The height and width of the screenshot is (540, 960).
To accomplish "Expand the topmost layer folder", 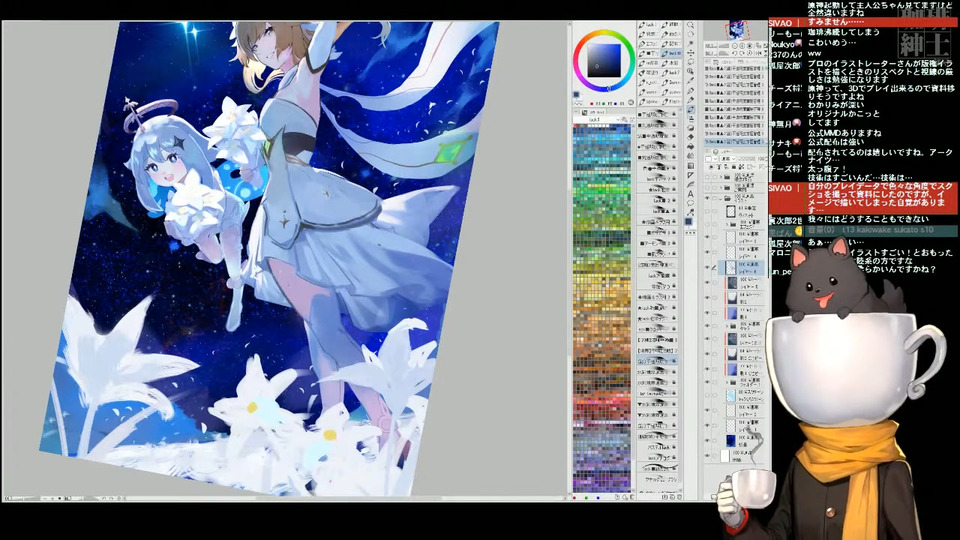I will 721,176.
